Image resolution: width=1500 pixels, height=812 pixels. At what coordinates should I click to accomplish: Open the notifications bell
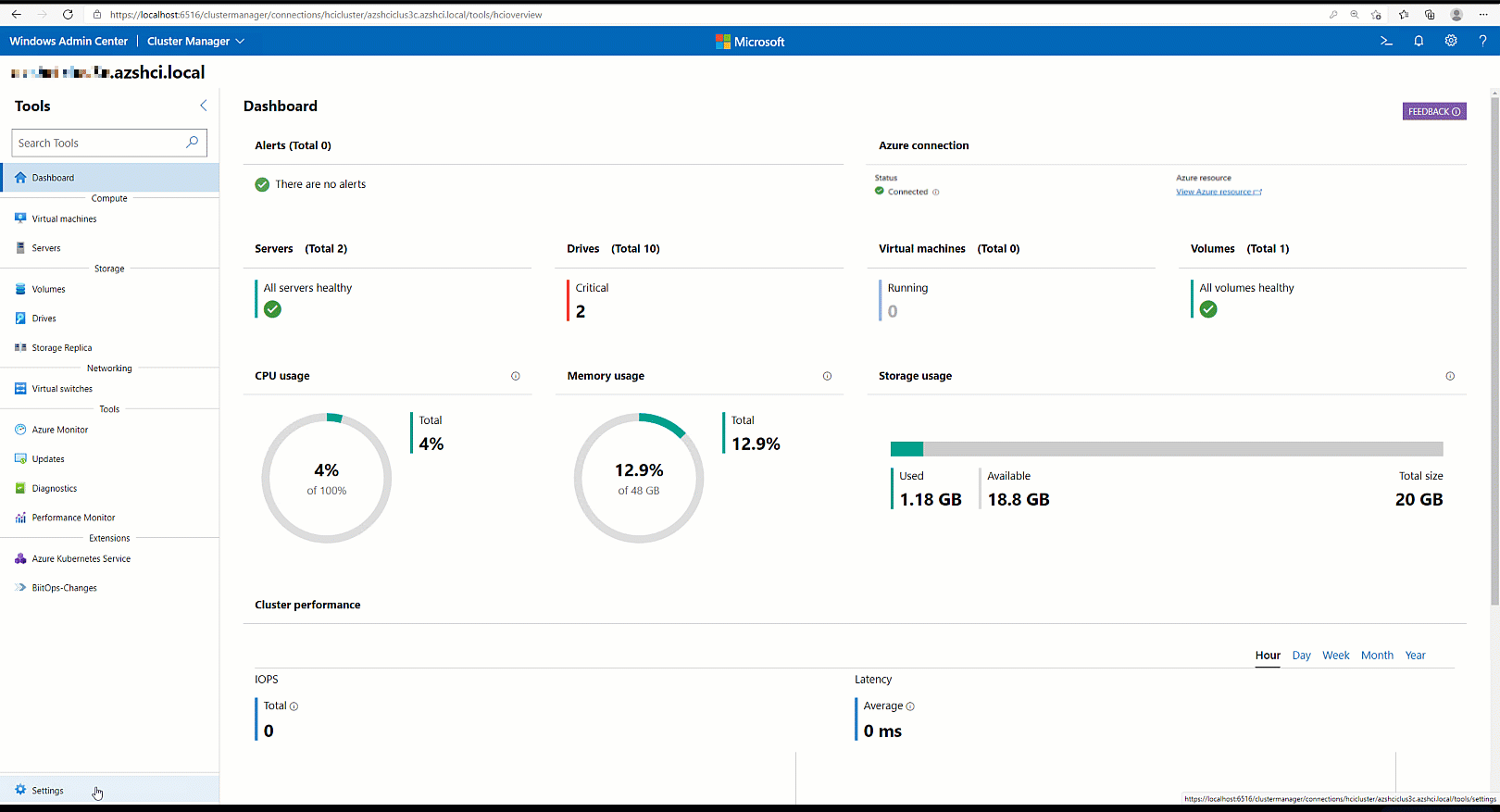coord(1419,41)
